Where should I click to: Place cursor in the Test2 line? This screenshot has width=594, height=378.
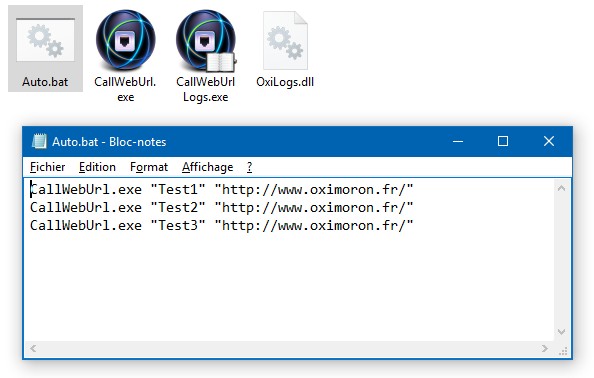[x=222, y=208]
